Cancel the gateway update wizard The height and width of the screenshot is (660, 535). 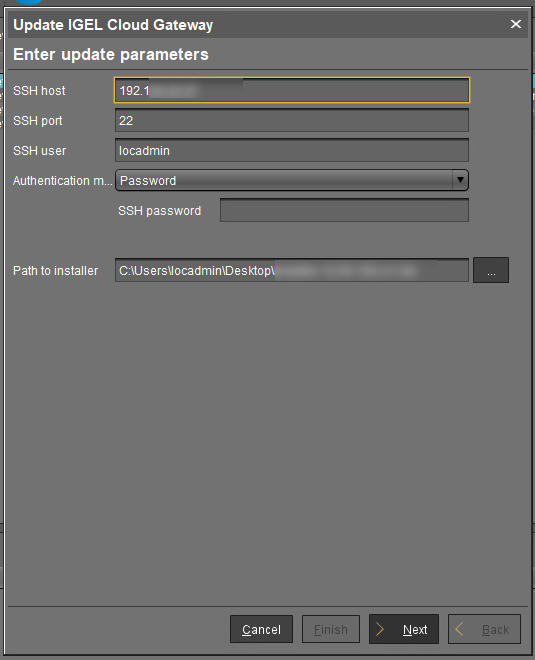[x=261, y=629]
